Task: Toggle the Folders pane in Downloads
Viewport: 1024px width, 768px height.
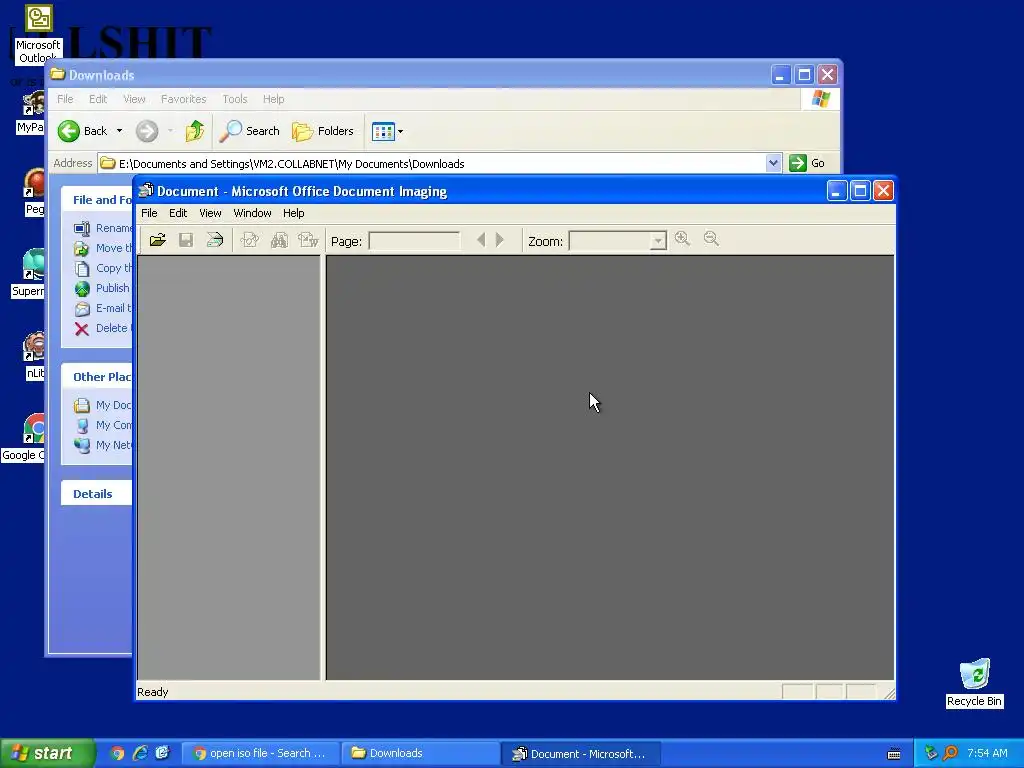Action: click(323, 131)
